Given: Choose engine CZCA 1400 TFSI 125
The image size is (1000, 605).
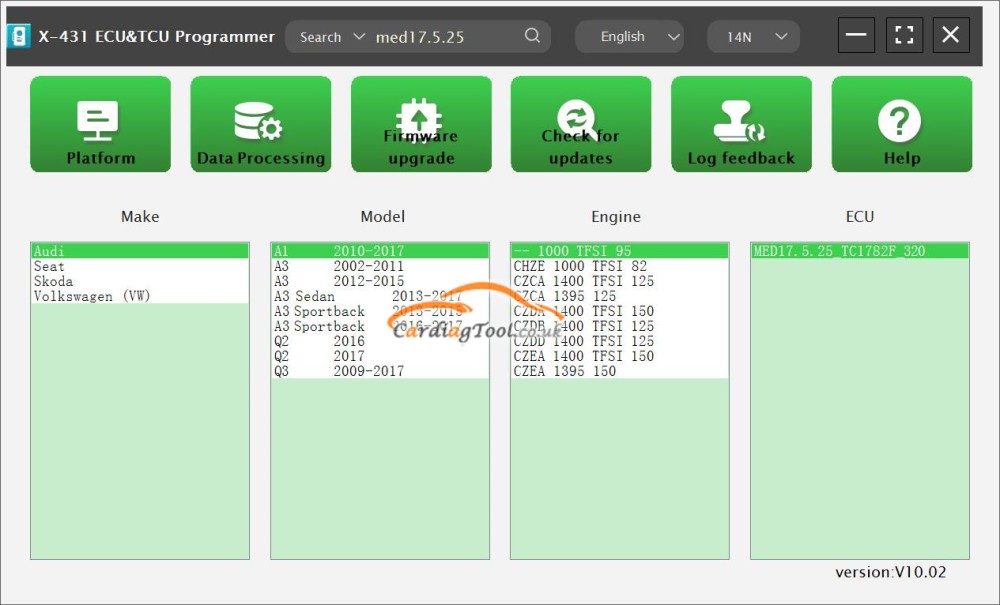Looking at the screenshot, I should point(620,281).
